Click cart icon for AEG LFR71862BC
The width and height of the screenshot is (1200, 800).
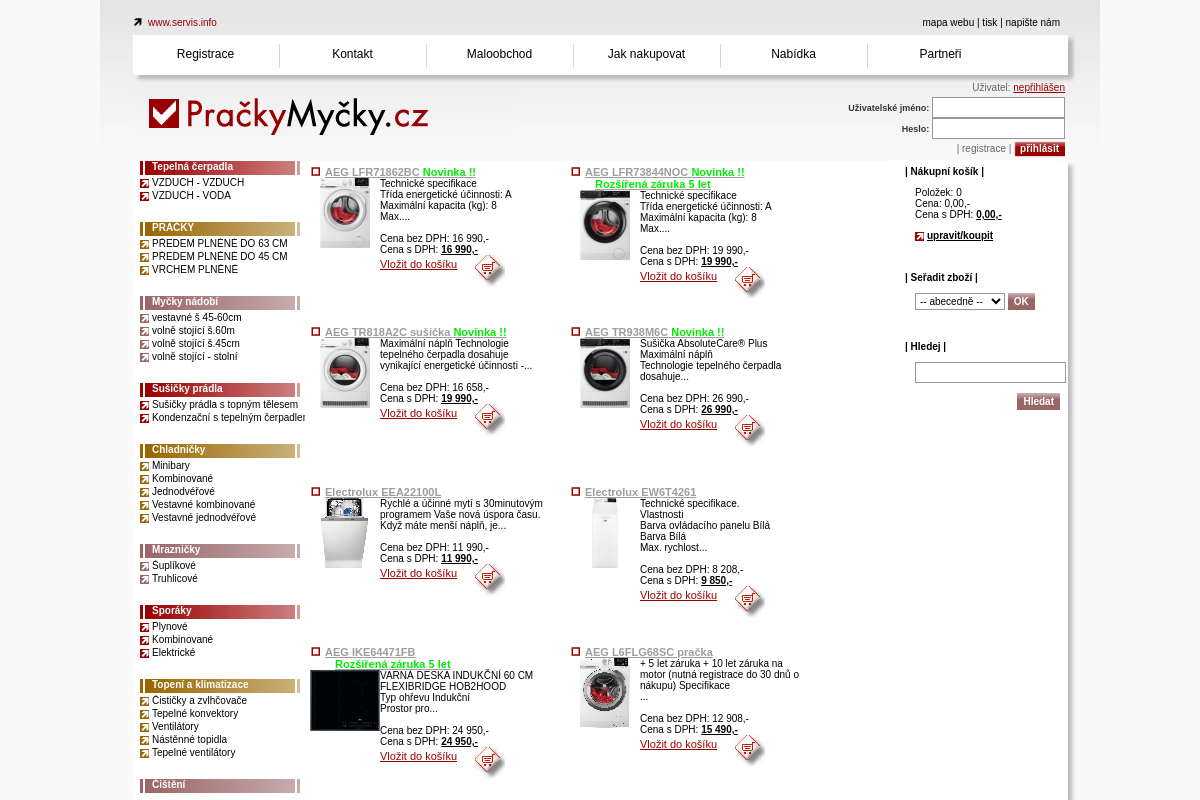point(488,269)
